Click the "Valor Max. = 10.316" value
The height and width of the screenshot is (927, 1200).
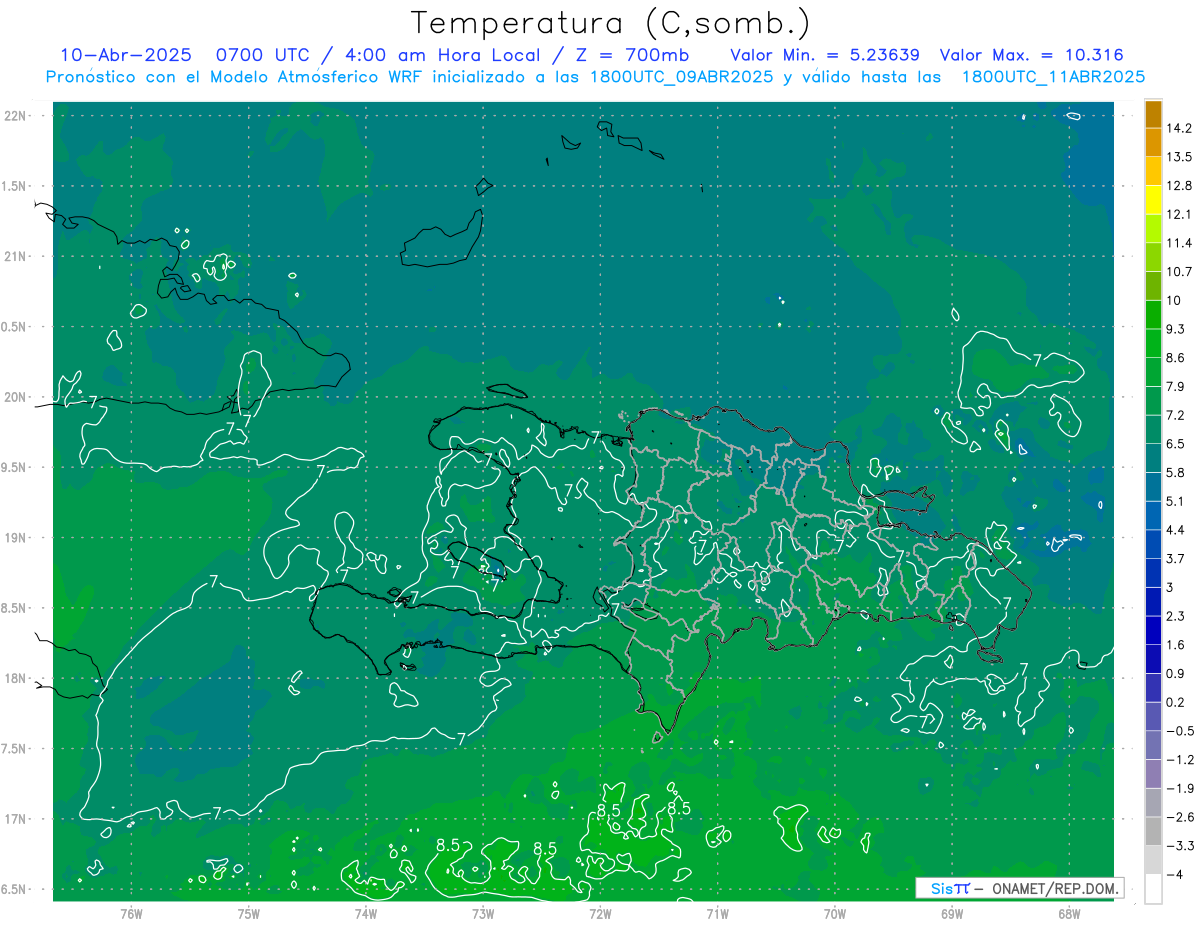point(1032,55)
